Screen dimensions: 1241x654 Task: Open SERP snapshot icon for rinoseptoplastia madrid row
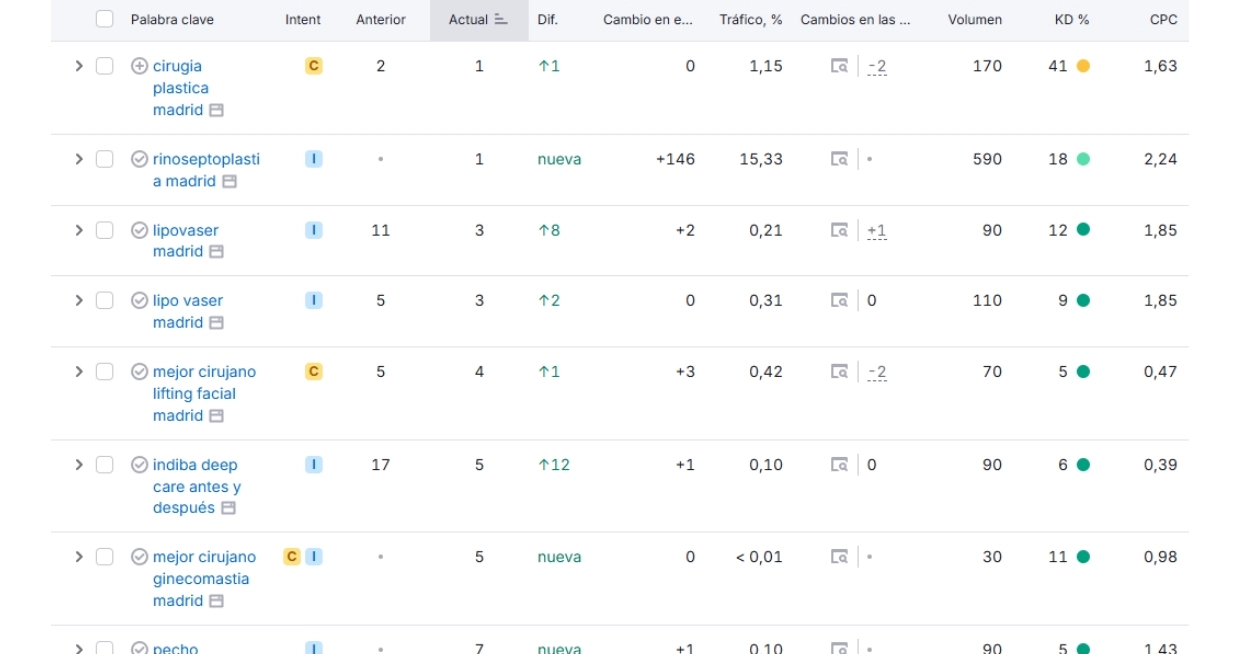839,159
